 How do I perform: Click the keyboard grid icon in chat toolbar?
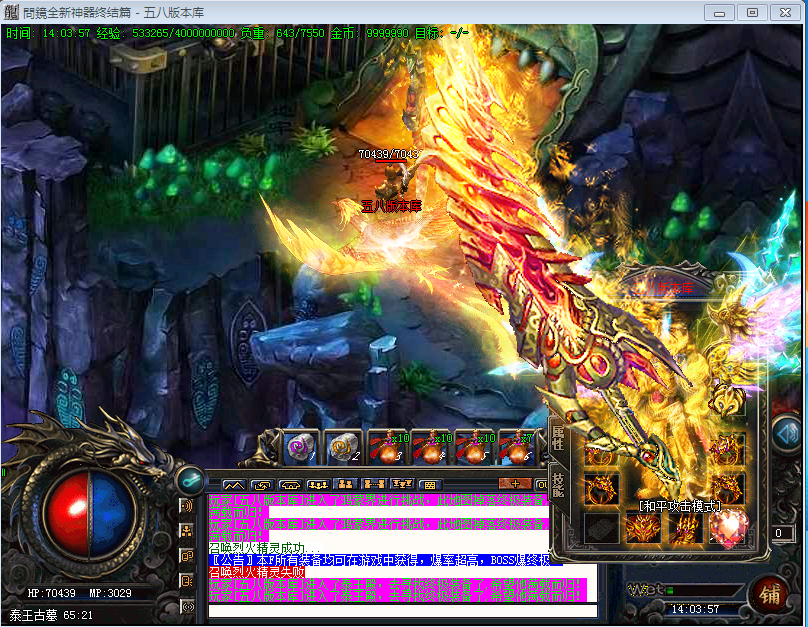click(x=430, y=485)
